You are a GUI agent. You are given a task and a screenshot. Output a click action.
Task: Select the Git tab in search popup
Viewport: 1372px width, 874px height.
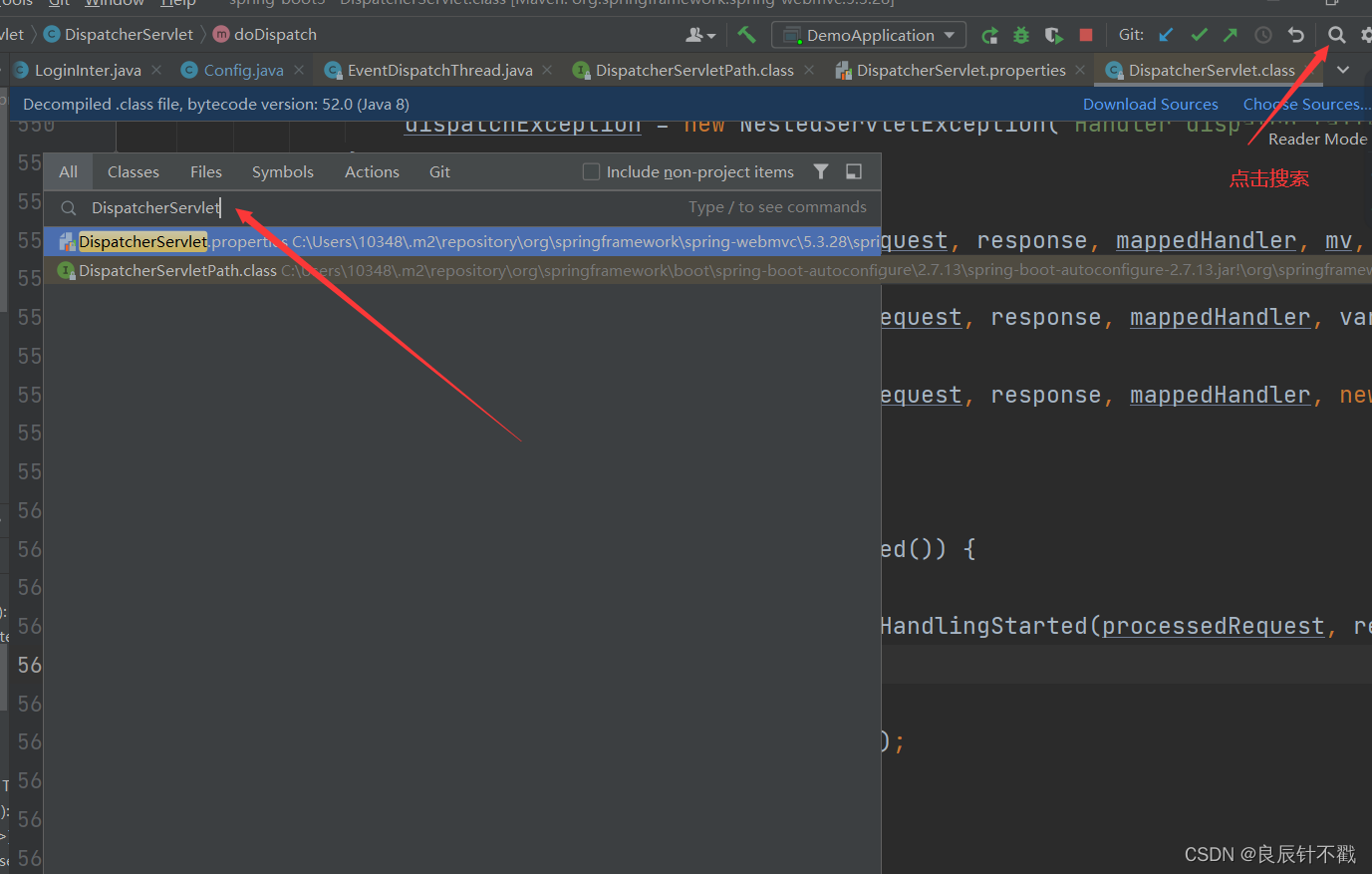(439, 172)
